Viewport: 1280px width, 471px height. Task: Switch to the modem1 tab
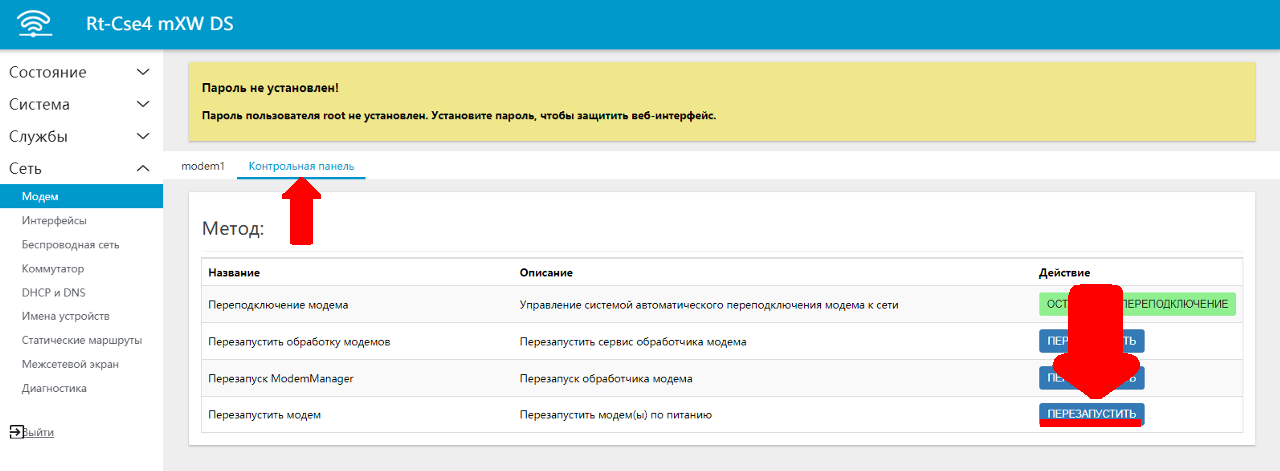click(203, 165)
